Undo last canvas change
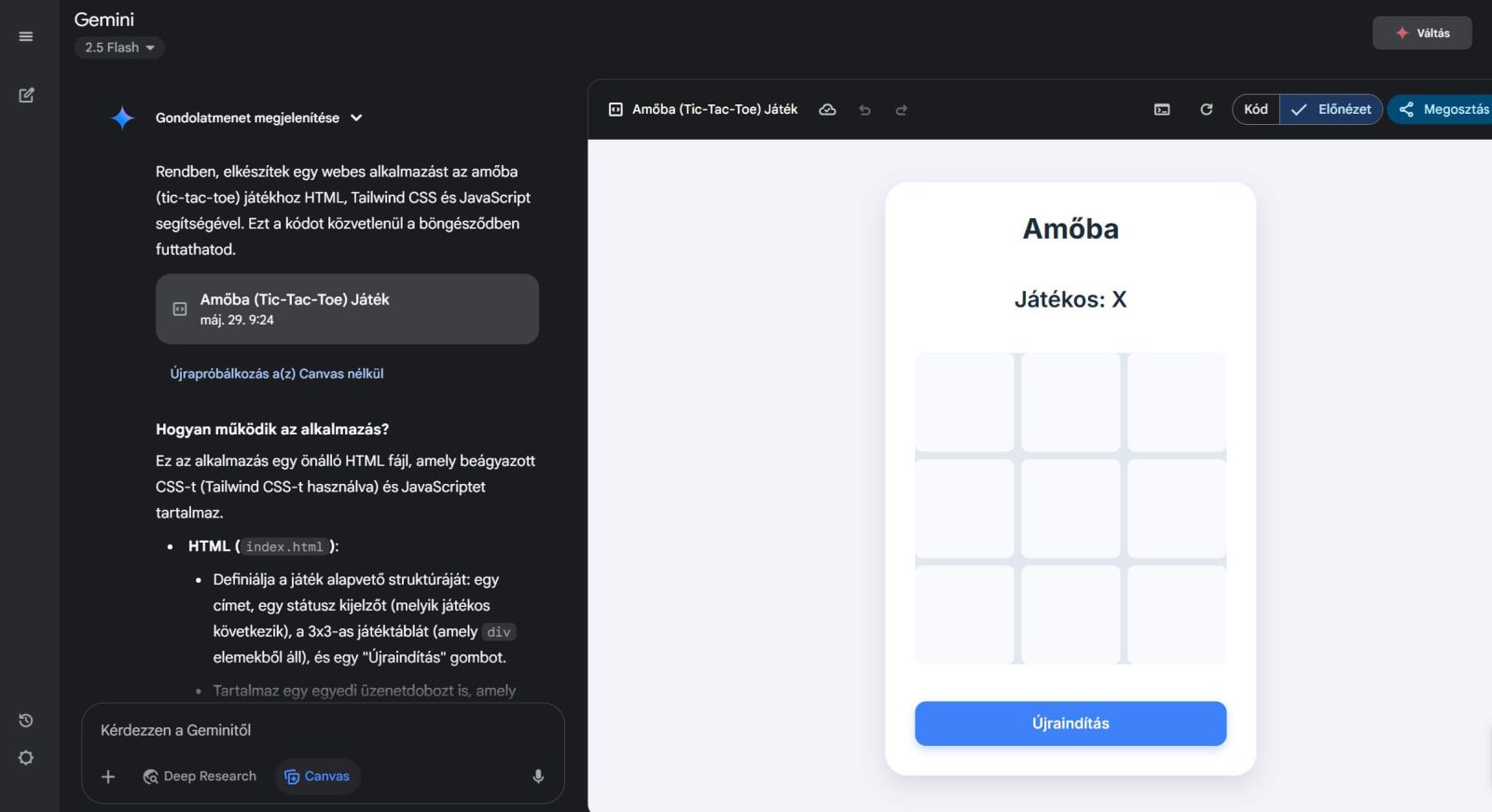The width and height of the screenshot is (1492, 812). (864, 110)
